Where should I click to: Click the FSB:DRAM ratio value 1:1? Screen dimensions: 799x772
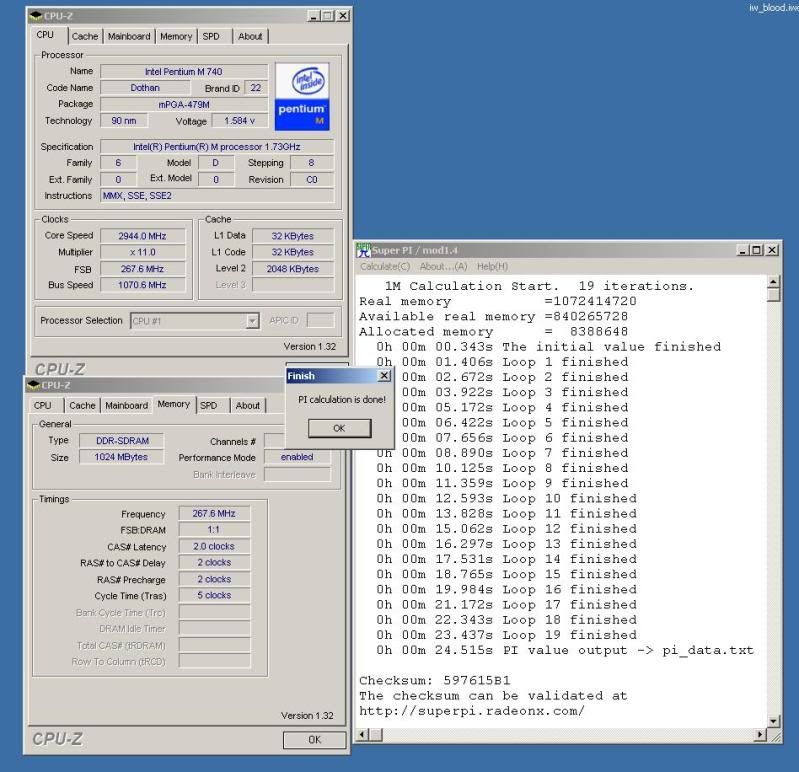(x=214, y=529)
